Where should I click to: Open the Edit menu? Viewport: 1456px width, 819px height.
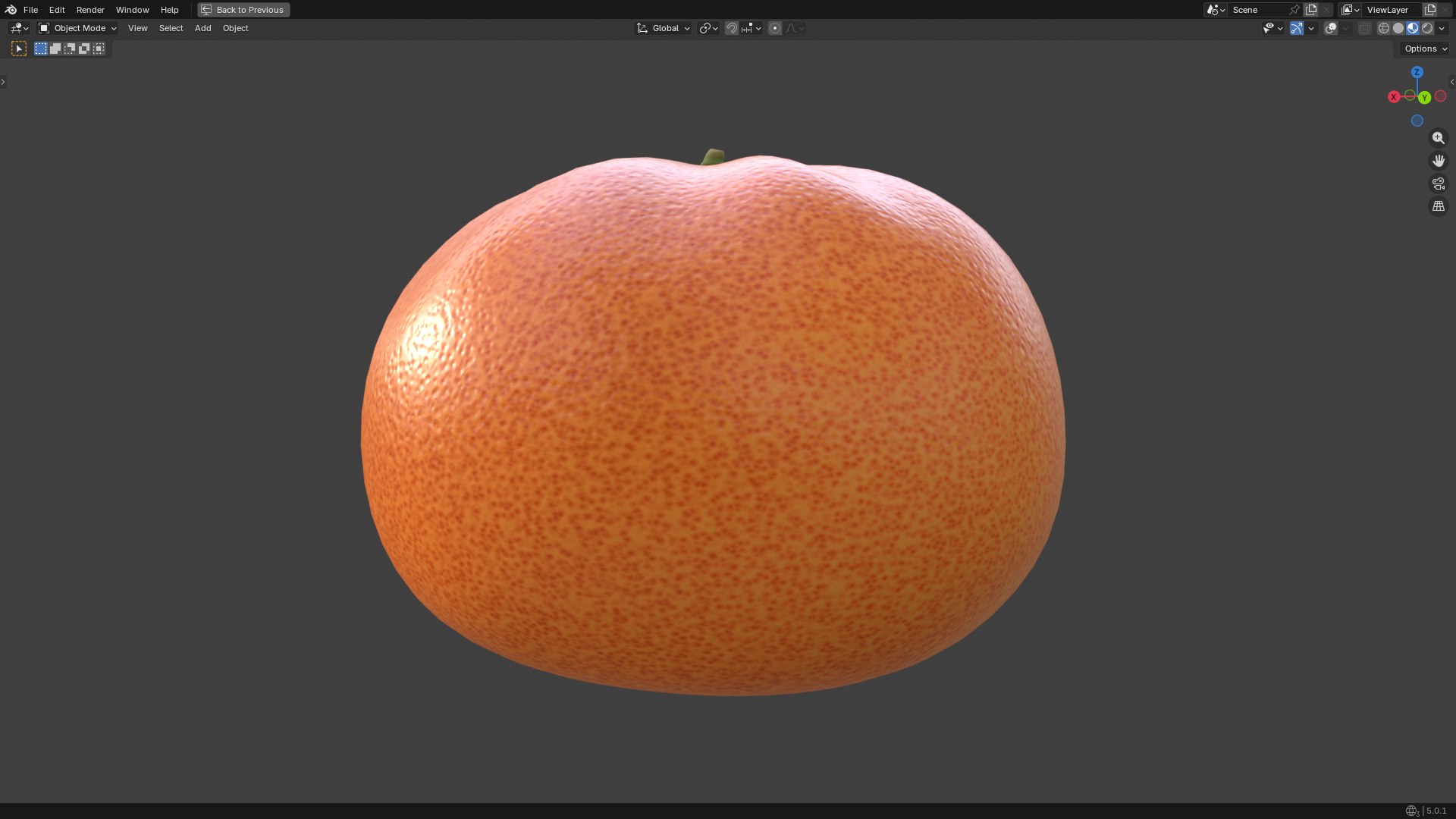(x=57, y=10)
